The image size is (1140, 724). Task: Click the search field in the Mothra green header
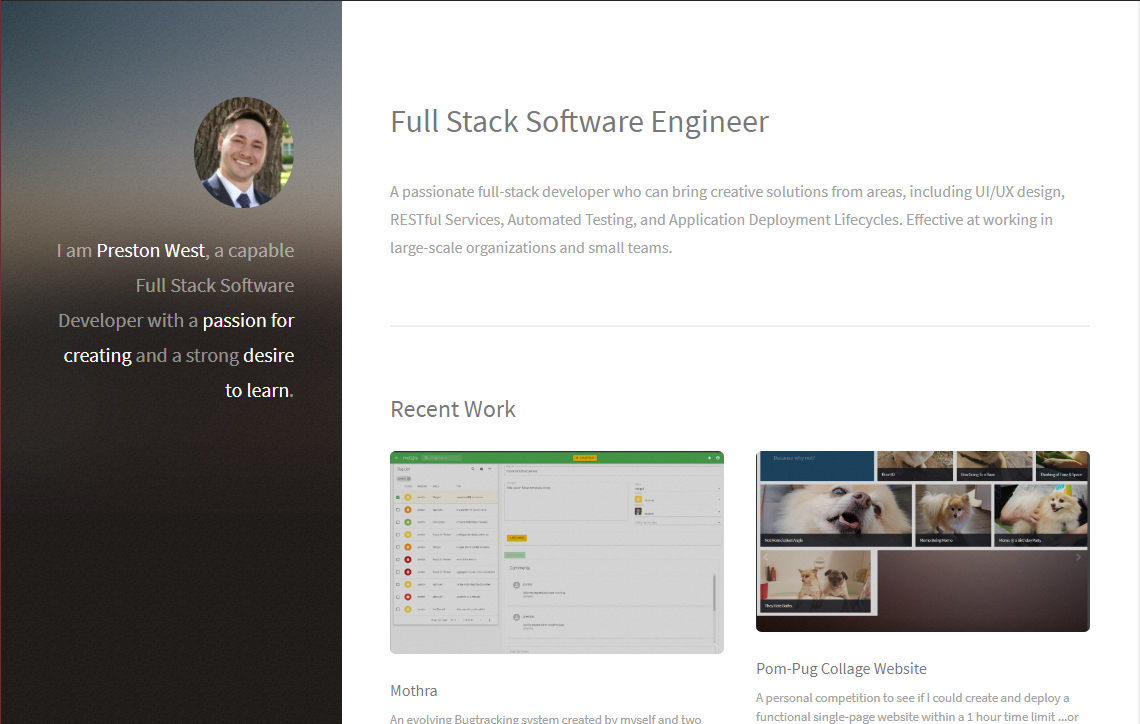pos(445,458)
